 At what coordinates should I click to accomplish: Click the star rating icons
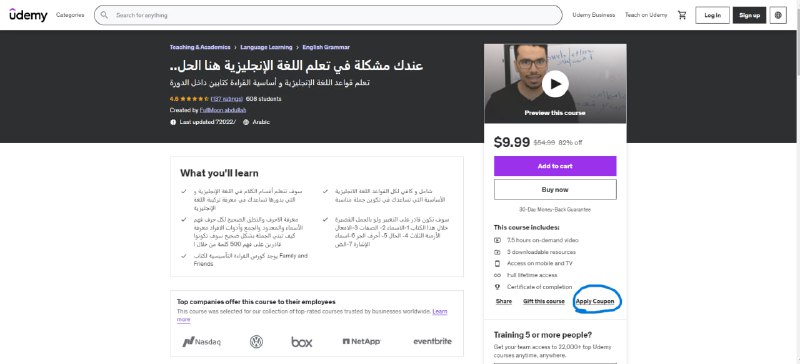[194, 99]
